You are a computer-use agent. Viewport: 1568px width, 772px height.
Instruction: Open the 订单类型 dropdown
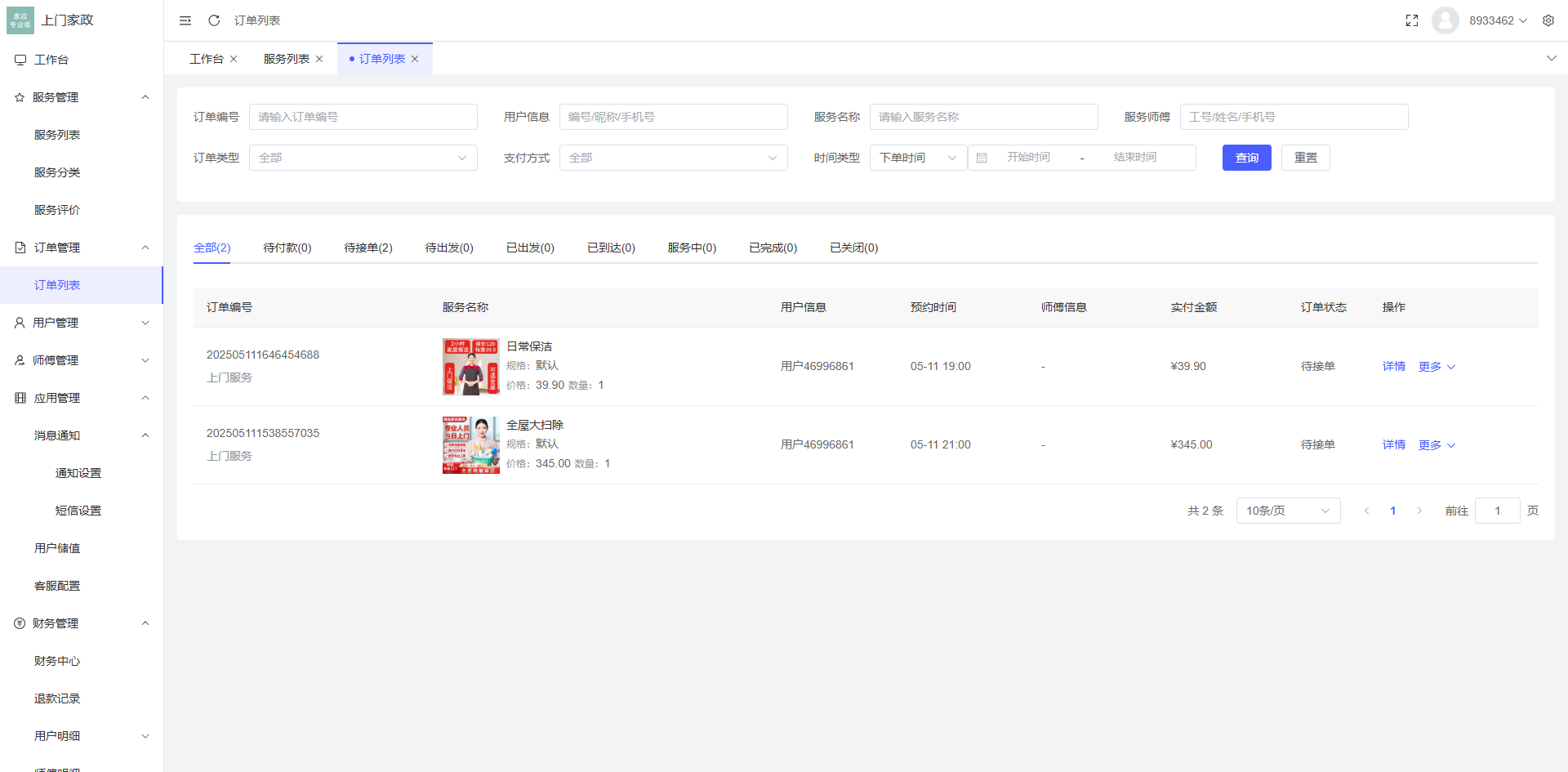363,157
